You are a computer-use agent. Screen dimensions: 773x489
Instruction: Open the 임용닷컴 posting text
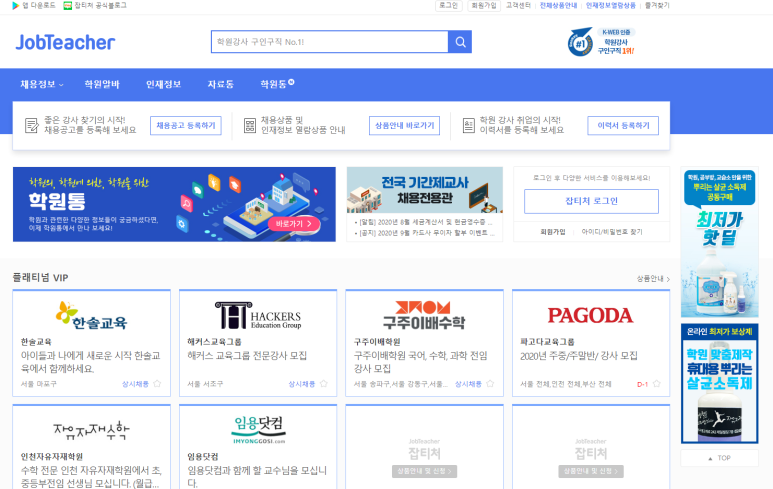click(x=257, y=477)
